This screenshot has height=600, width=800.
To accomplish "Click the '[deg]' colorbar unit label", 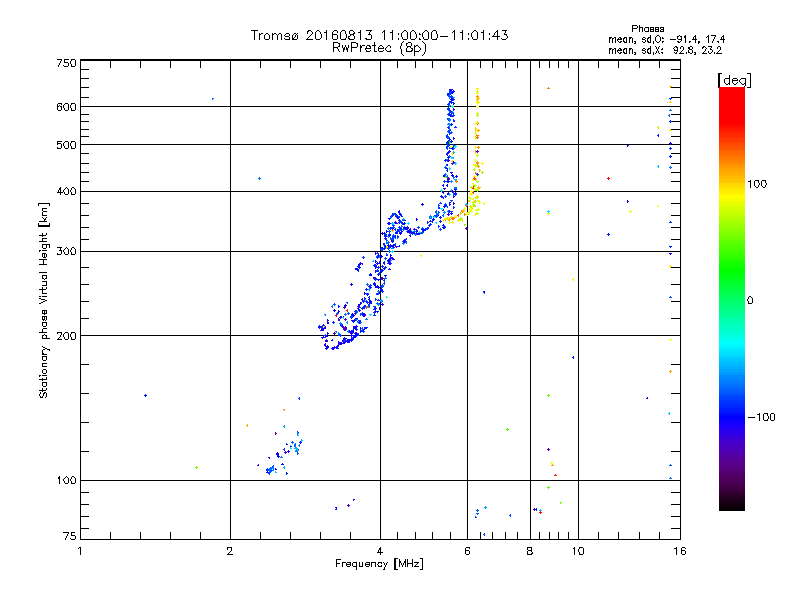I will (x=734, y=80).
